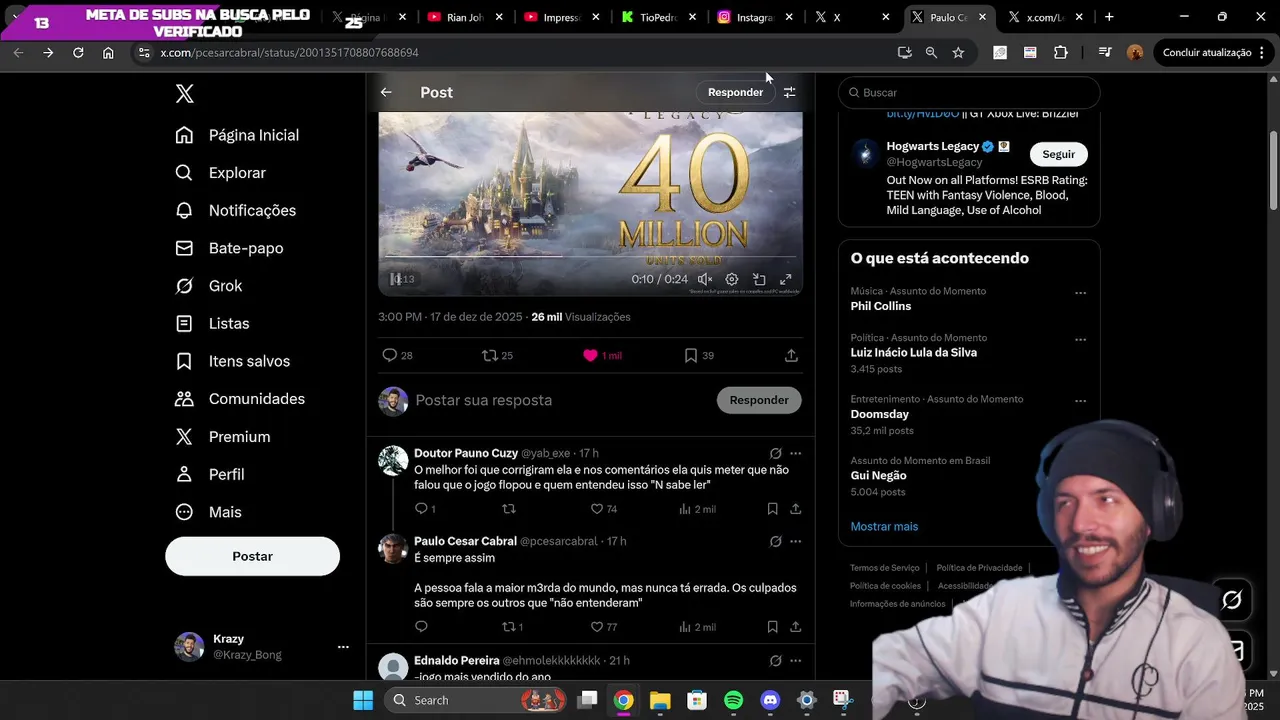The height and width of the screenshot is (720, 1280).
Task: Enter video fullscreen mode
Action: [786, 280]
